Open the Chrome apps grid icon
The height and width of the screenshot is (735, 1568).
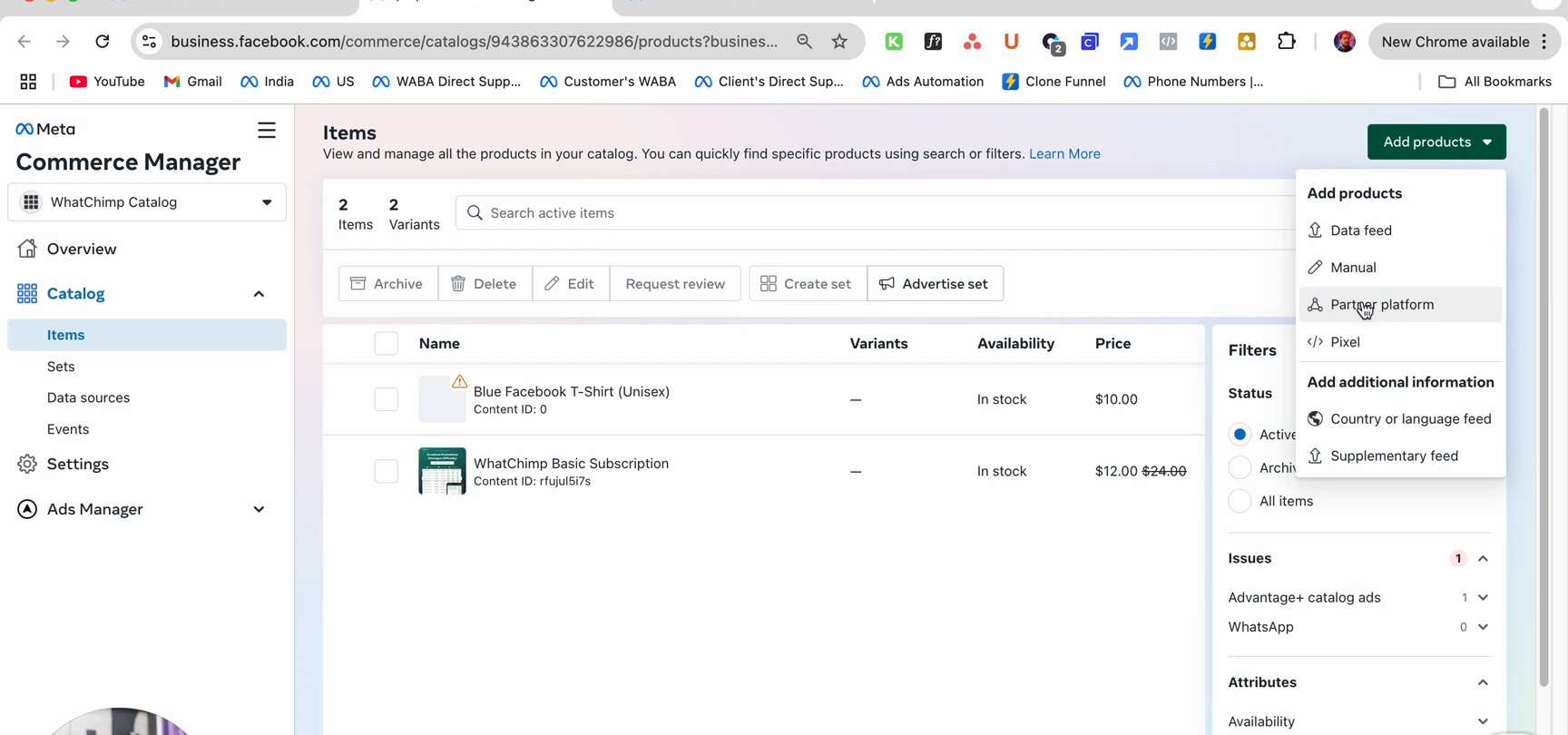click(x=28, y=82)
